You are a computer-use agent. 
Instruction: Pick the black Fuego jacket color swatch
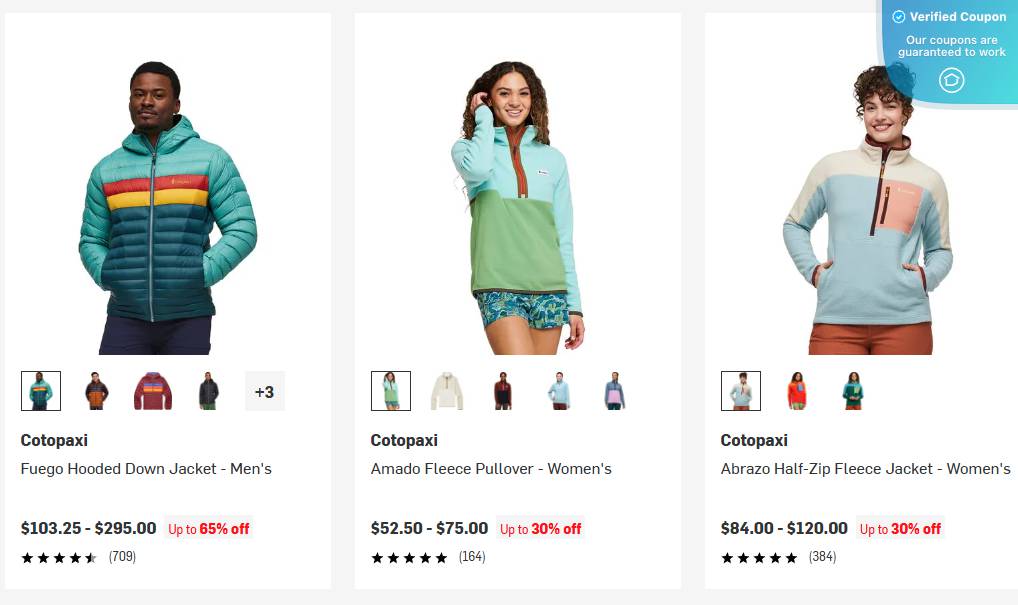pos(208,391)
